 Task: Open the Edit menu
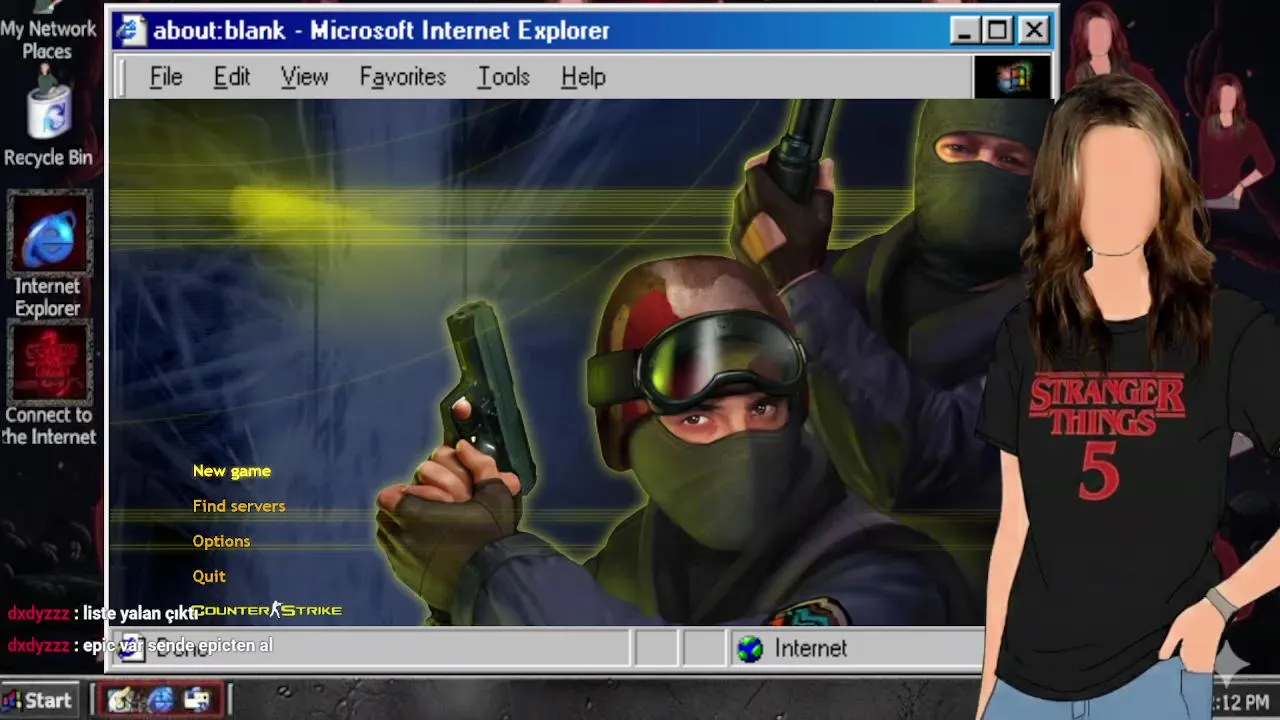click(231, 77)
